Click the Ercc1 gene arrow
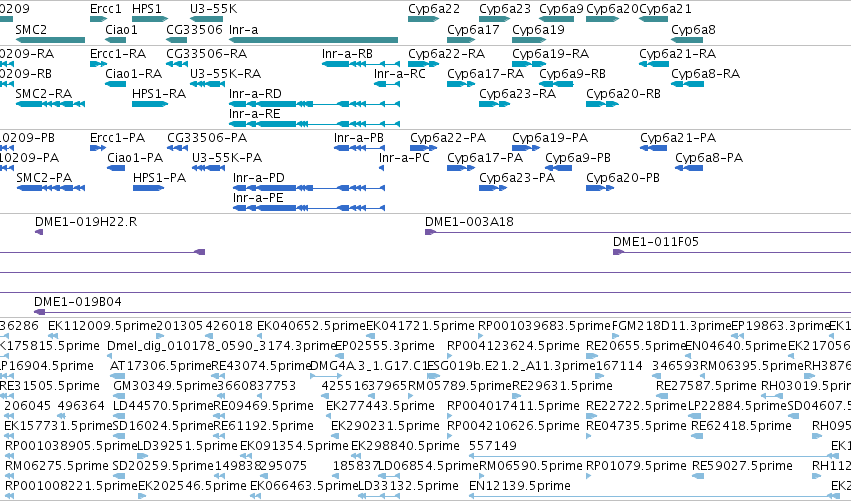851x501 pixels. point(99,19)
